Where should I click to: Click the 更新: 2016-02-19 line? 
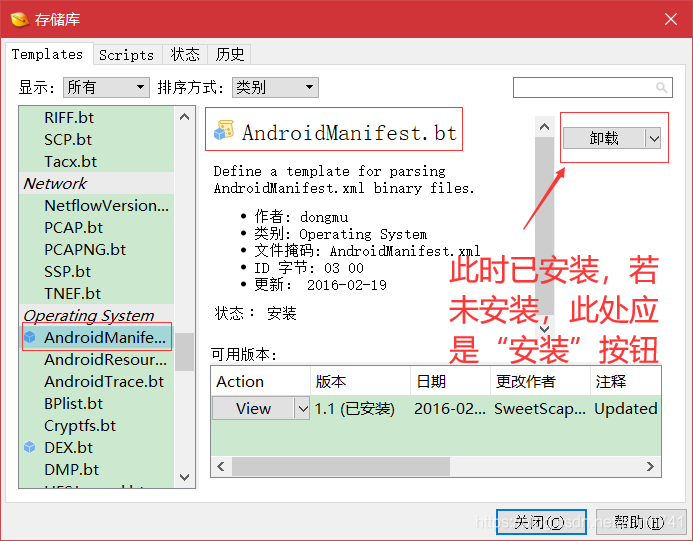point(320,285)
